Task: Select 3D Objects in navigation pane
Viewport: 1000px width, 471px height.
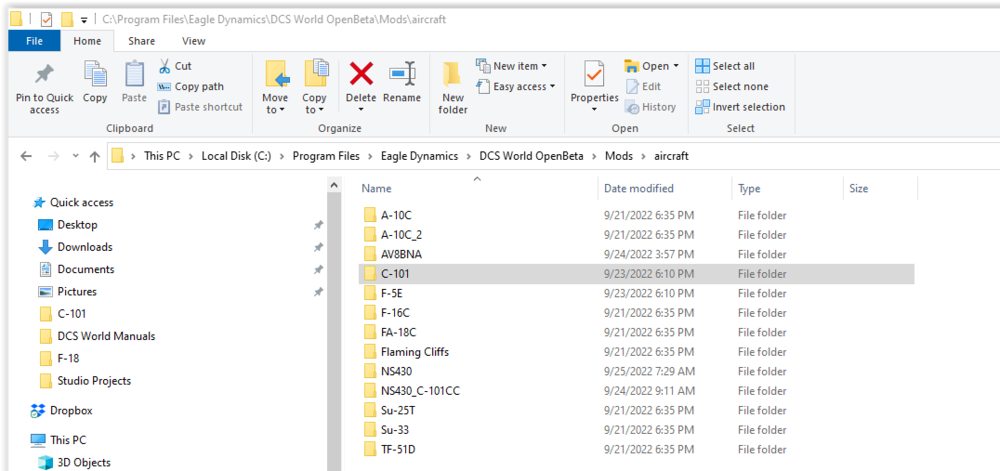Action: 84,463
